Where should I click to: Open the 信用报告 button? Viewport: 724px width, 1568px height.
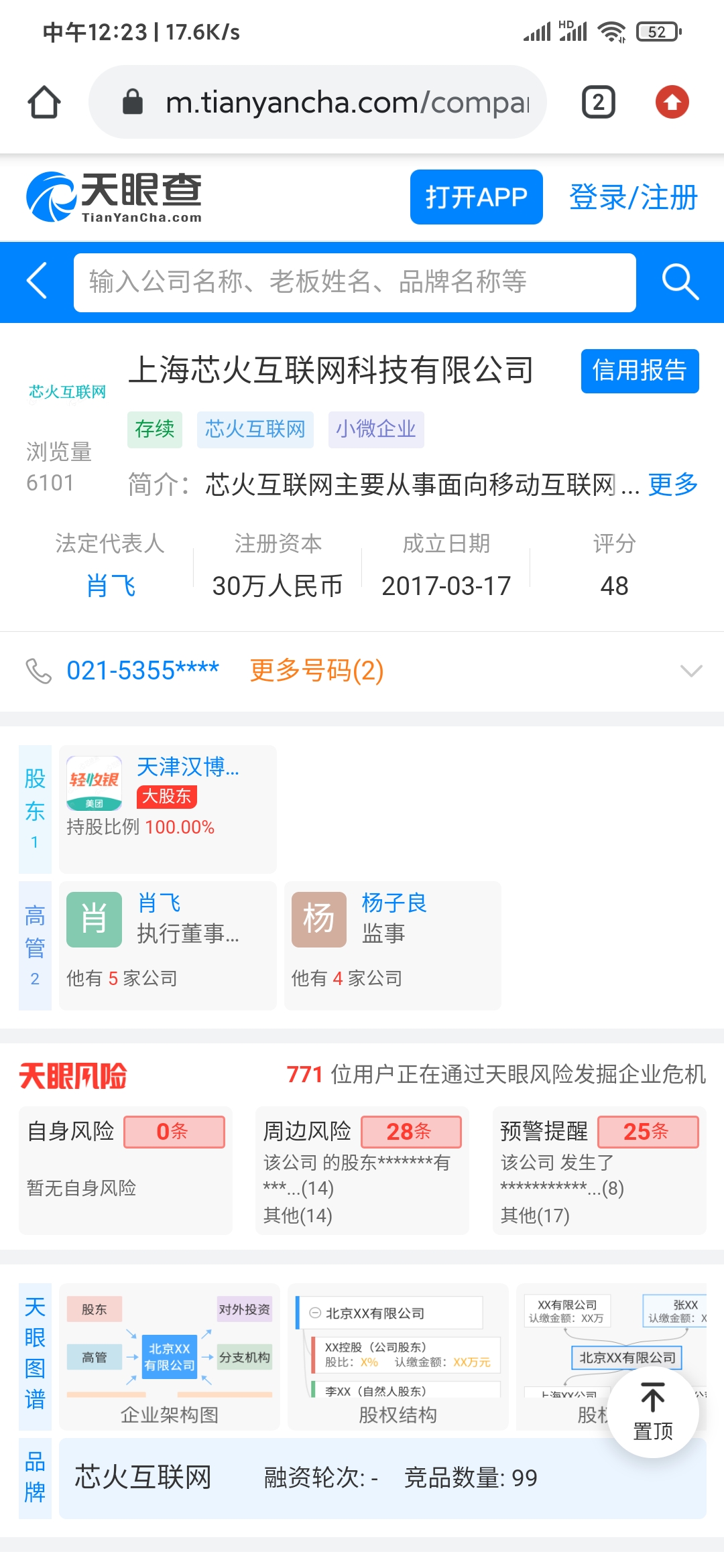640,371
